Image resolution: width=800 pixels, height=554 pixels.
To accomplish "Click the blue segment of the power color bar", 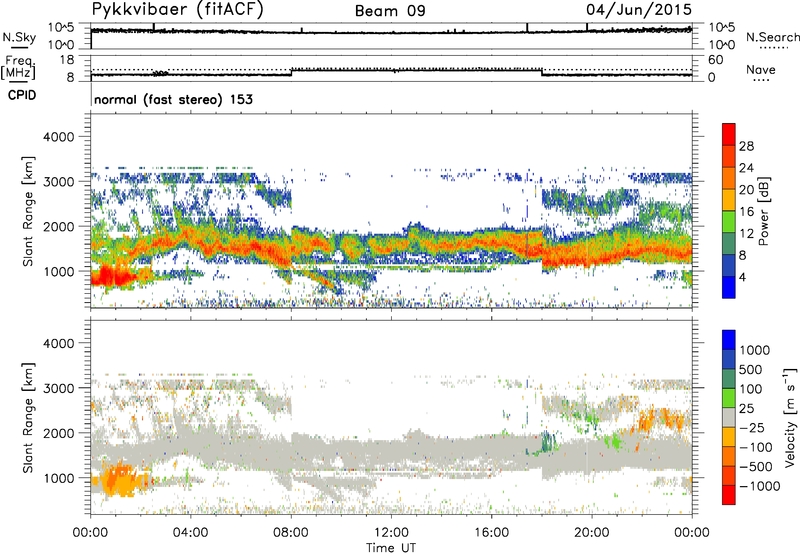I will click(x=729, y=287).
